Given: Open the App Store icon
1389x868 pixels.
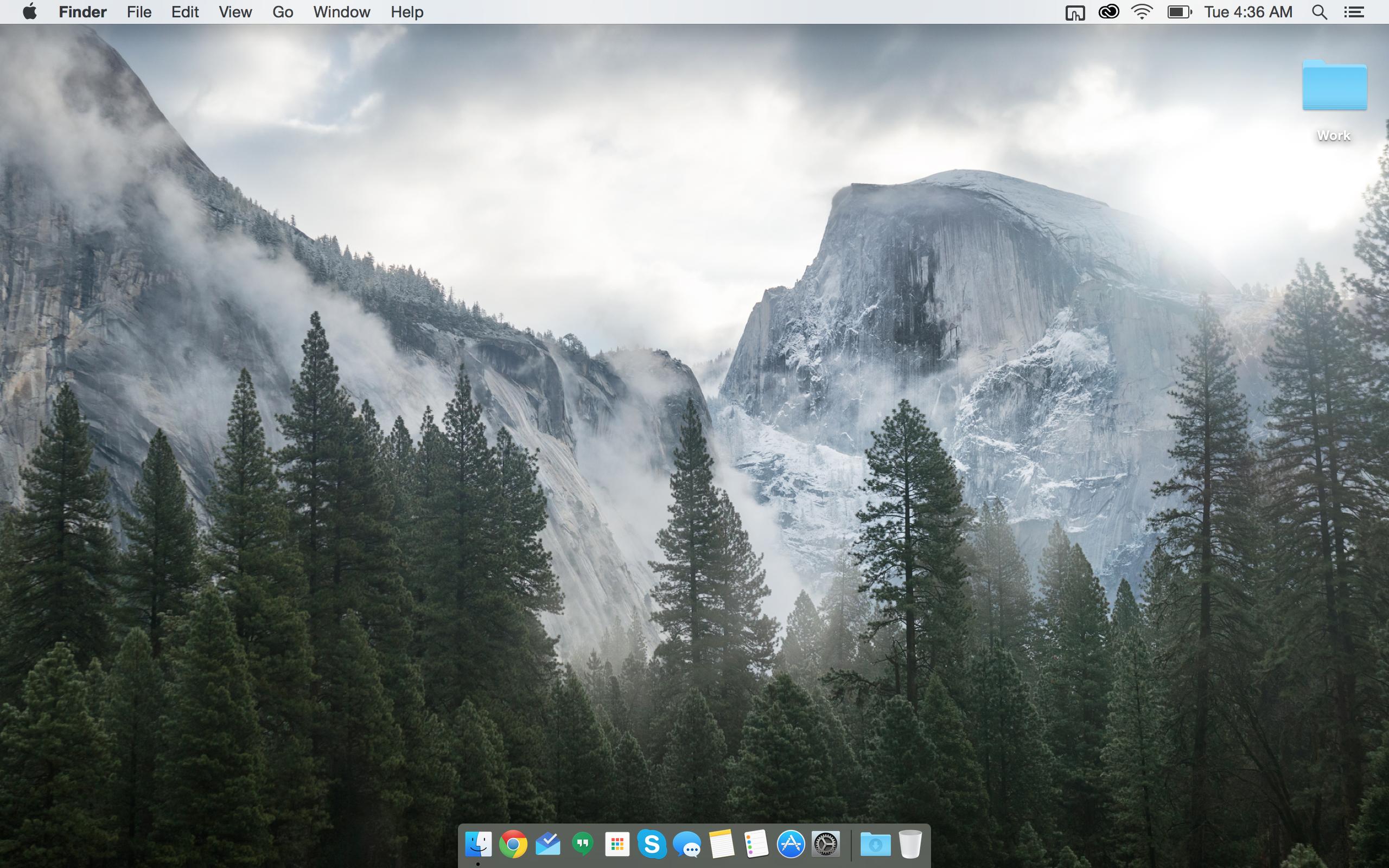Looking at the screenshot, I should pyautogui.click(x=791, y=845).
